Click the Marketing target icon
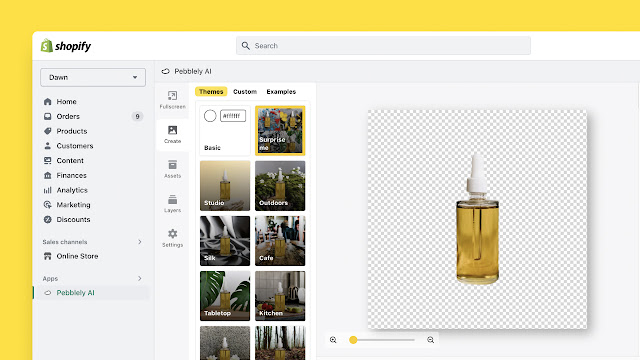 48,204
